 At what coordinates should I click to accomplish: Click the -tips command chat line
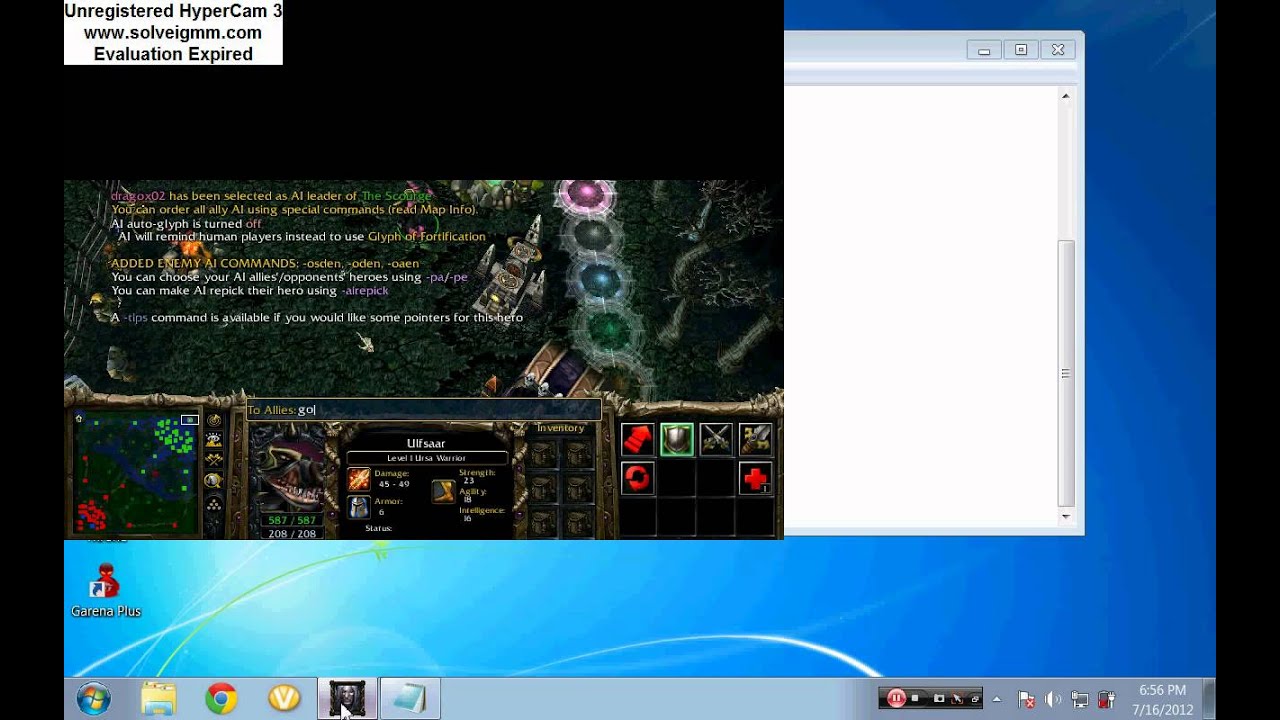click(317, 317)
